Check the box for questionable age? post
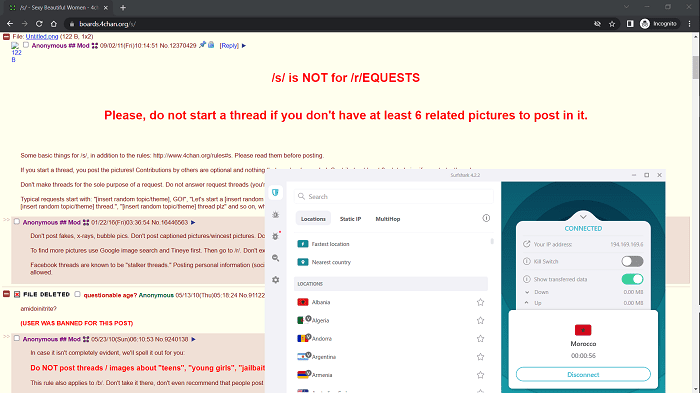 coord(77,294)
